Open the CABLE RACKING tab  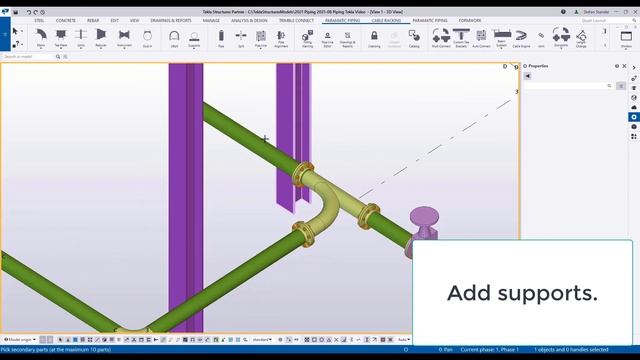pos(386,20)
